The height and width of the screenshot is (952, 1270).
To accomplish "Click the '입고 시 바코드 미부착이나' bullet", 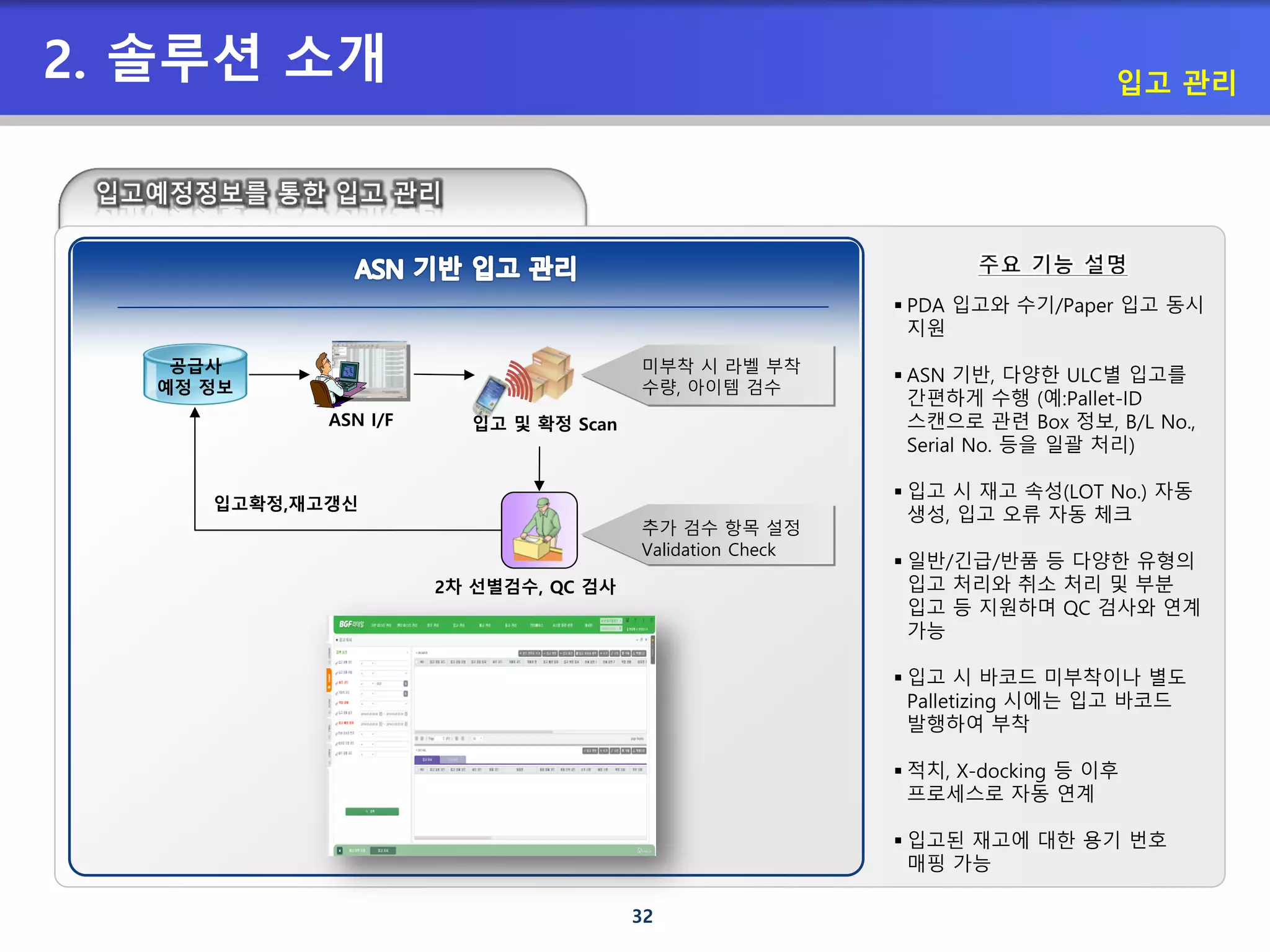I will pos(1041,700).
